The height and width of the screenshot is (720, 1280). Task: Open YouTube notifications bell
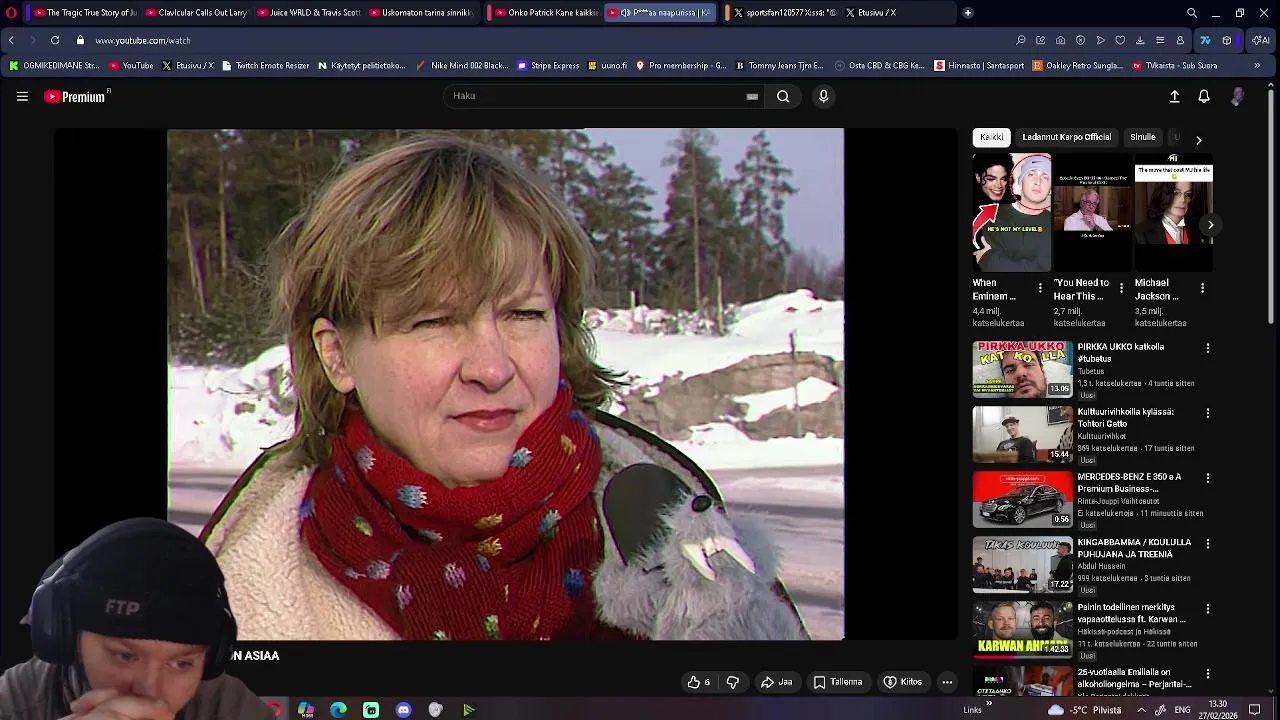coord(1204,96)
